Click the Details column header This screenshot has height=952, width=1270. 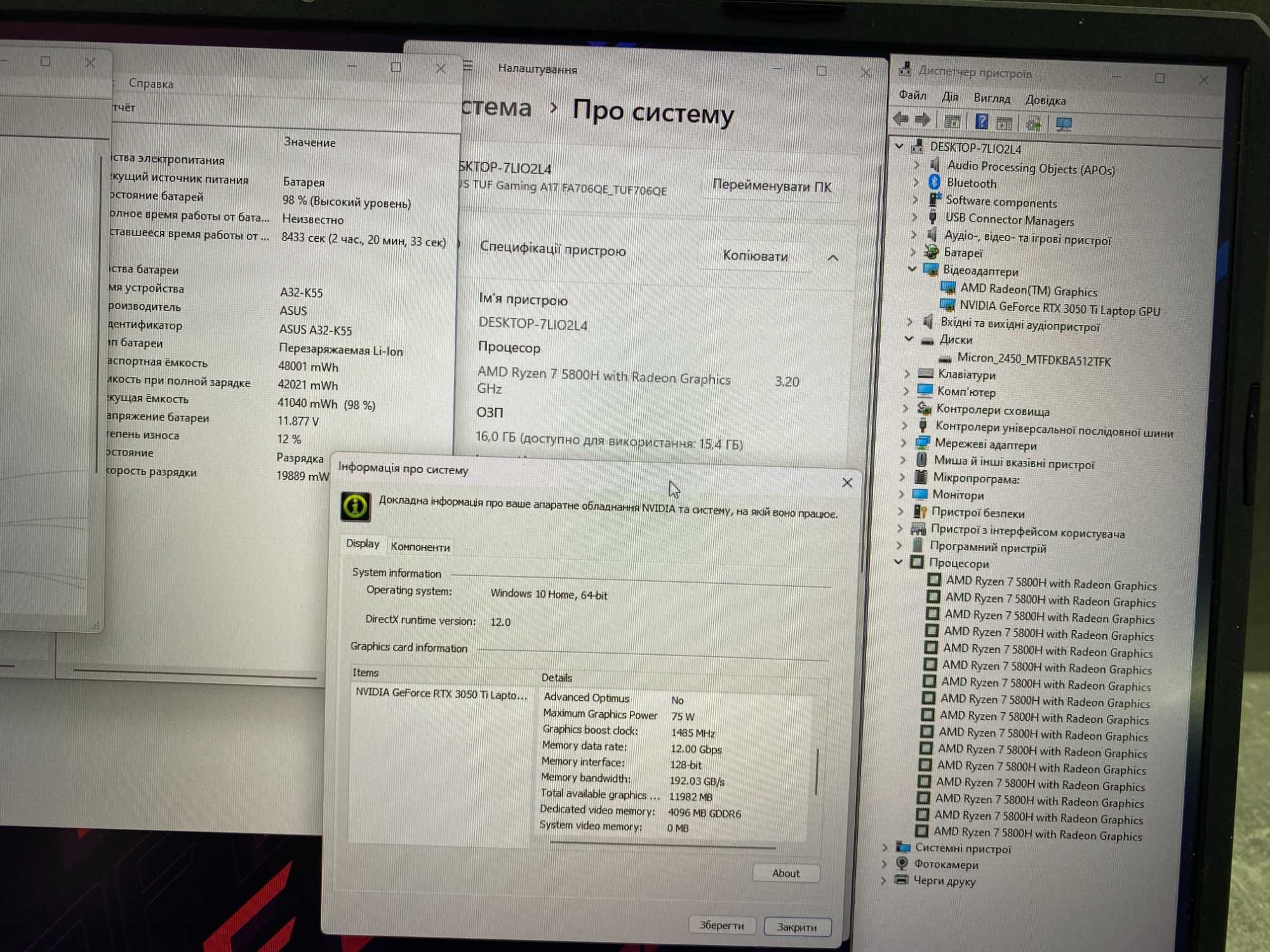coord(557,677)
